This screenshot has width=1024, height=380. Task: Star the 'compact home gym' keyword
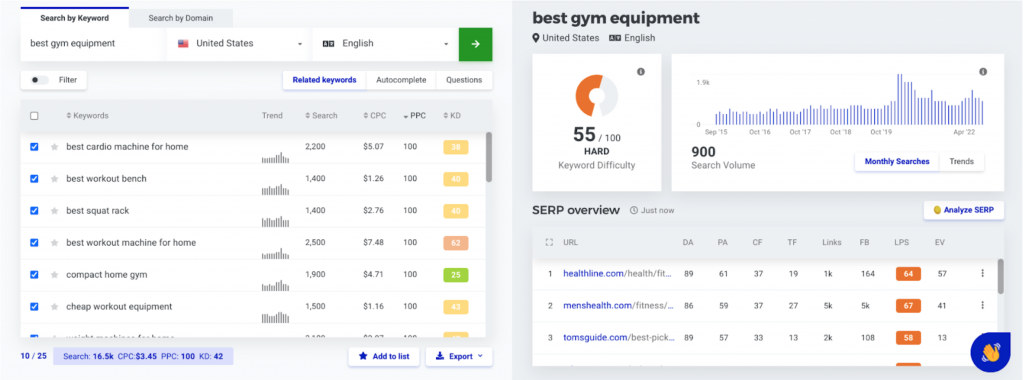(x=55, y=275)
